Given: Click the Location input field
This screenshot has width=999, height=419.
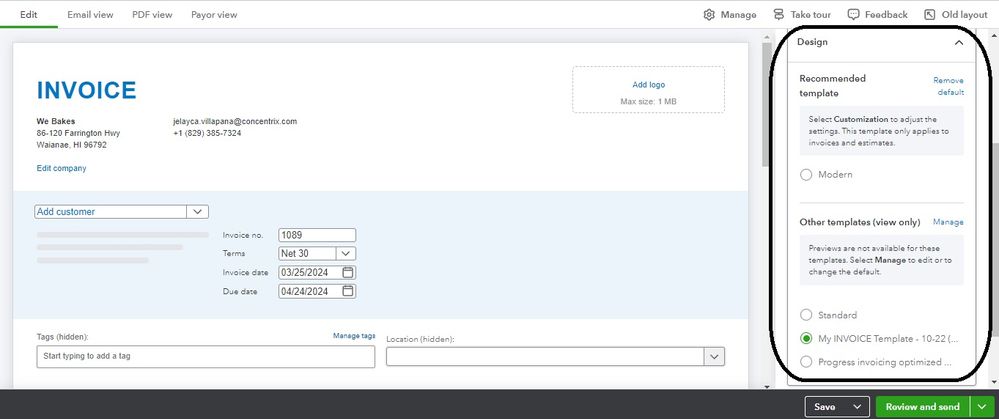Looking at the screenshot, I should 545,357.
